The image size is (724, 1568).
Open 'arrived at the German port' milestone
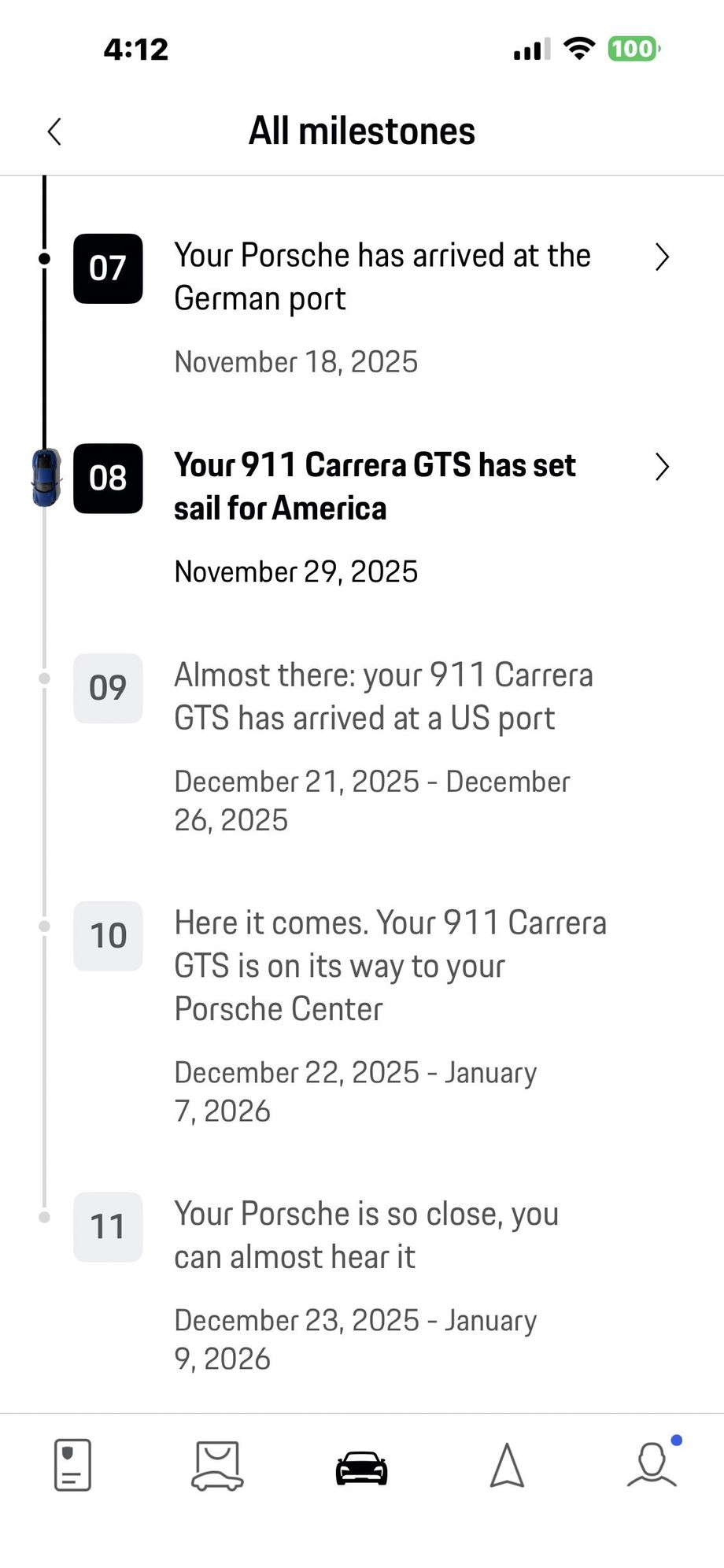pyautogui.click(x=382, y=277)
